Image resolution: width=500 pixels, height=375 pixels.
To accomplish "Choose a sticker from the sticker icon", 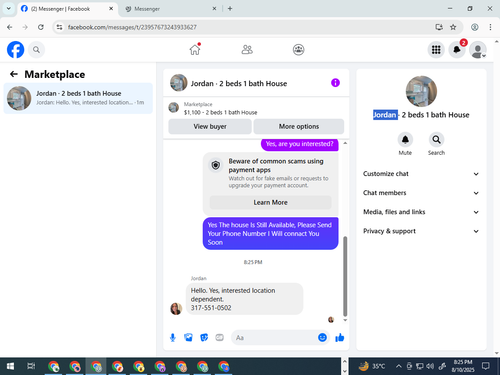I will 204,338.
